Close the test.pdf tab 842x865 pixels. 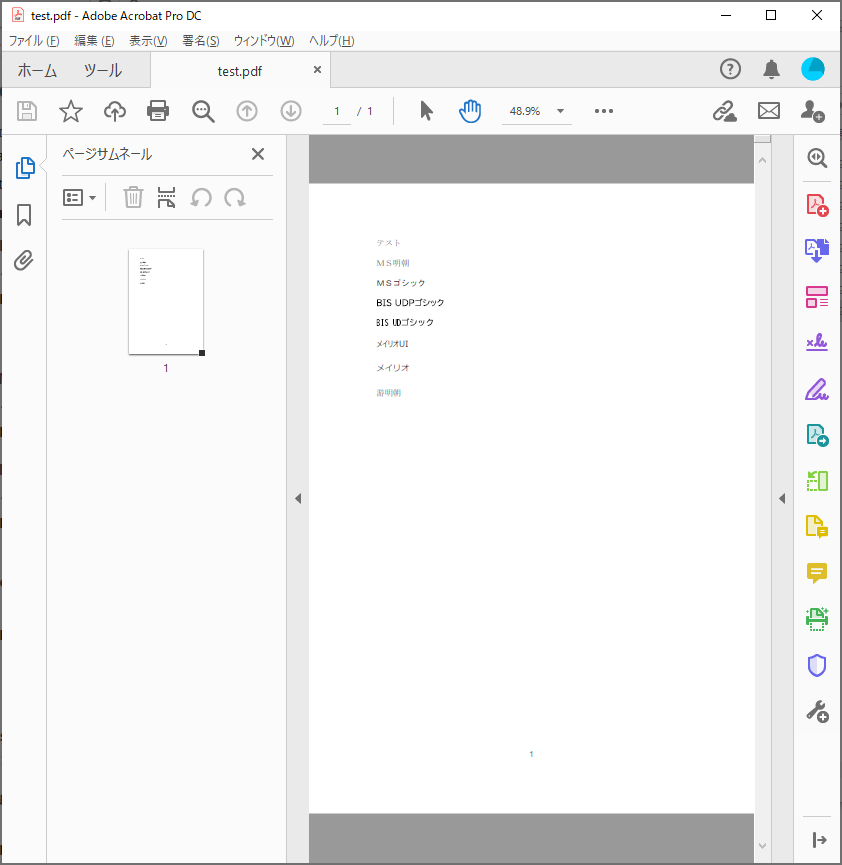click(x=317, y=70)
